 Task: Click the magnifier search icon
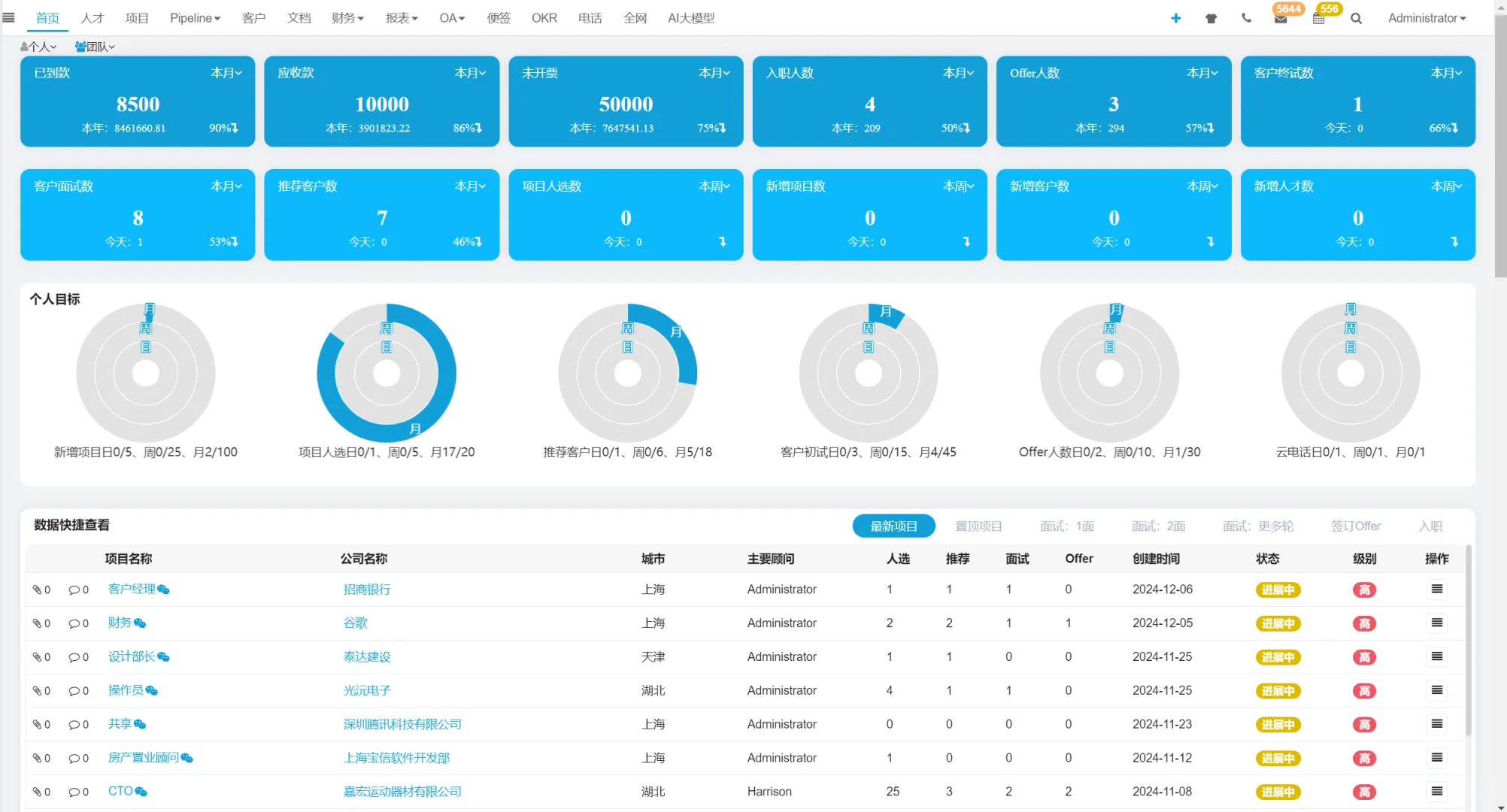click(1356, 18)
